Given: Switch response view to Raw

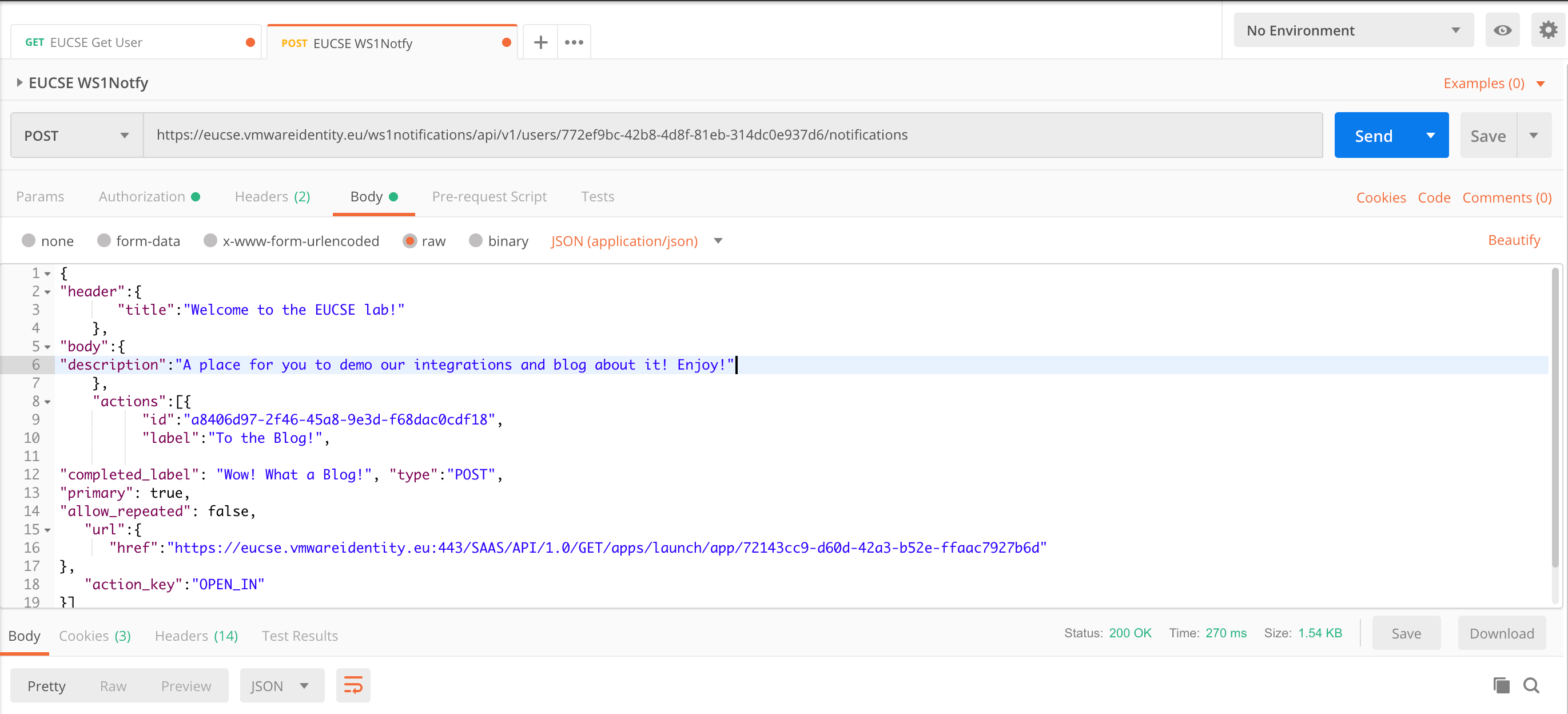Looking at the screenshot, I should point(113,686).
